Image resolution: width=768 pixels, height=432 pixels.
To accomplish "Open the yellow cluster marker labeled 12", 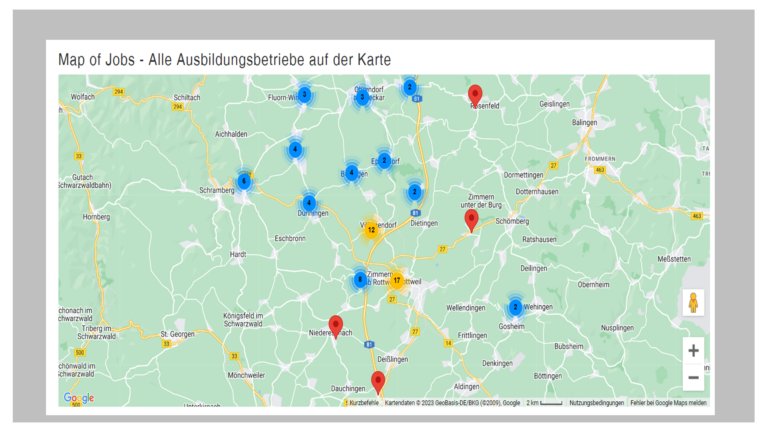I will (x=371, y=230).
